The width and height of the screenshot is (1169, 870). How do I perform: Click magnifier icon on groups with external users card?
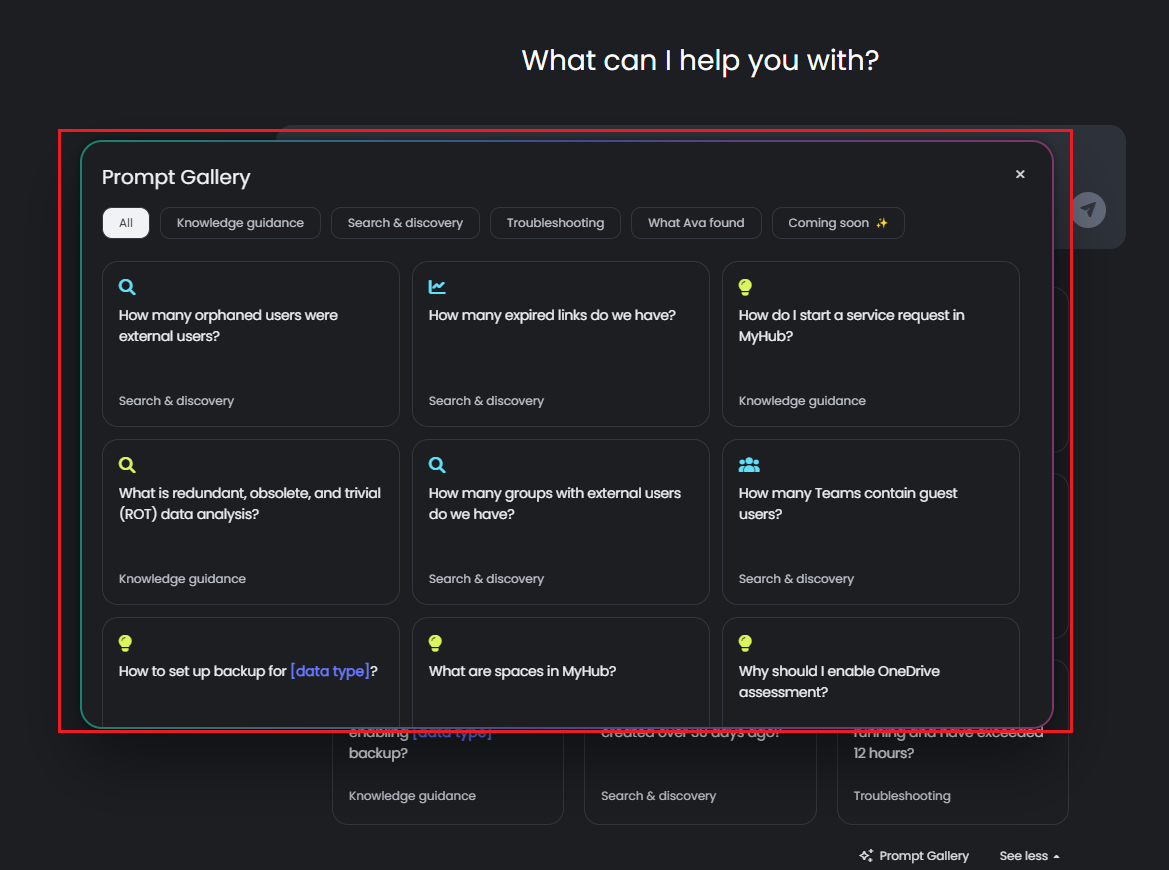(x=437, y=465)
